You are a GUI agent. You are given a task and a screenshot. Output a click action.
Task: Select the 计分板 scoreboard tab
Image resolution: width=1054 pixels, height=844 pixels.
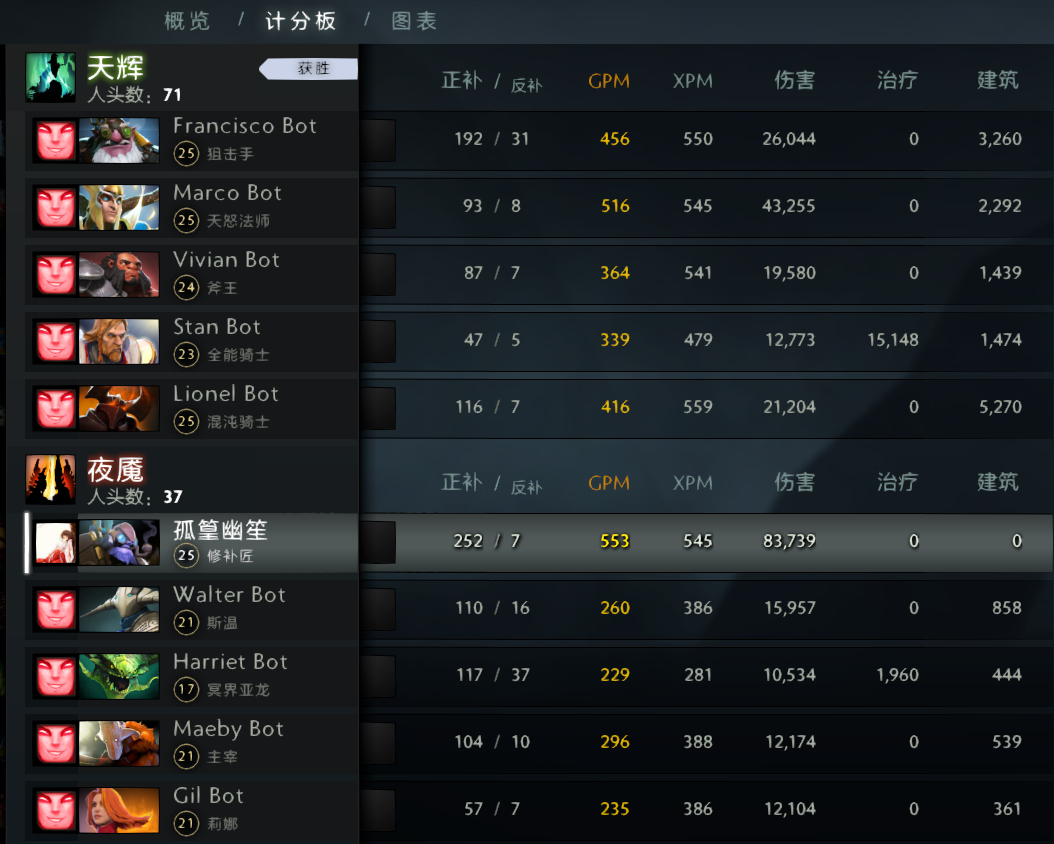300,21
